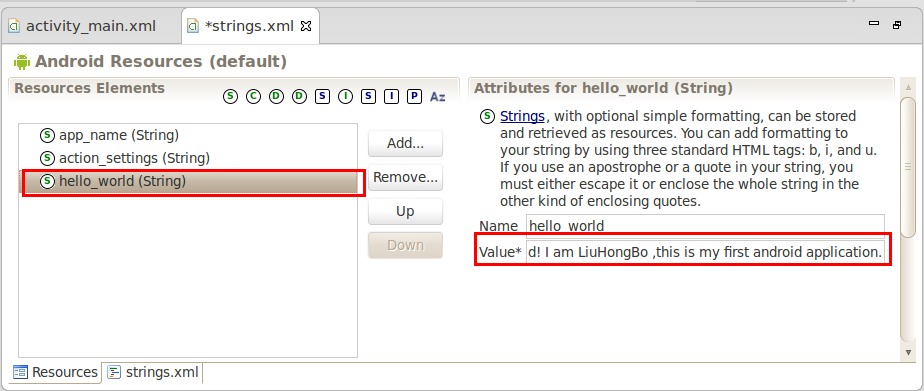Viewport: 924px width, 391px height.
Task: Toggle the green circle I Item filter
Action: pos(345,97)
